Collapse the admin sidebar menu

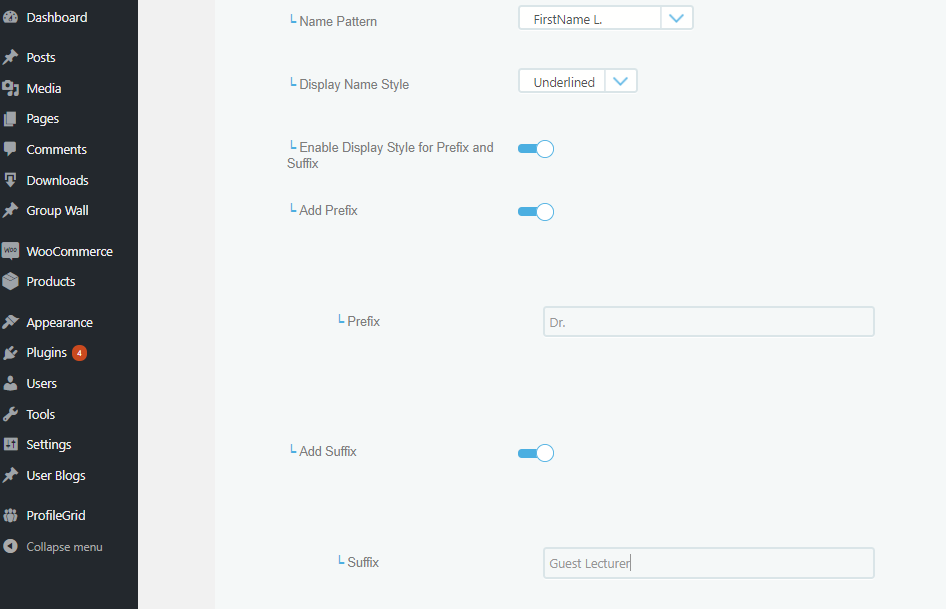pyautogui.click(x=63, y=546)
